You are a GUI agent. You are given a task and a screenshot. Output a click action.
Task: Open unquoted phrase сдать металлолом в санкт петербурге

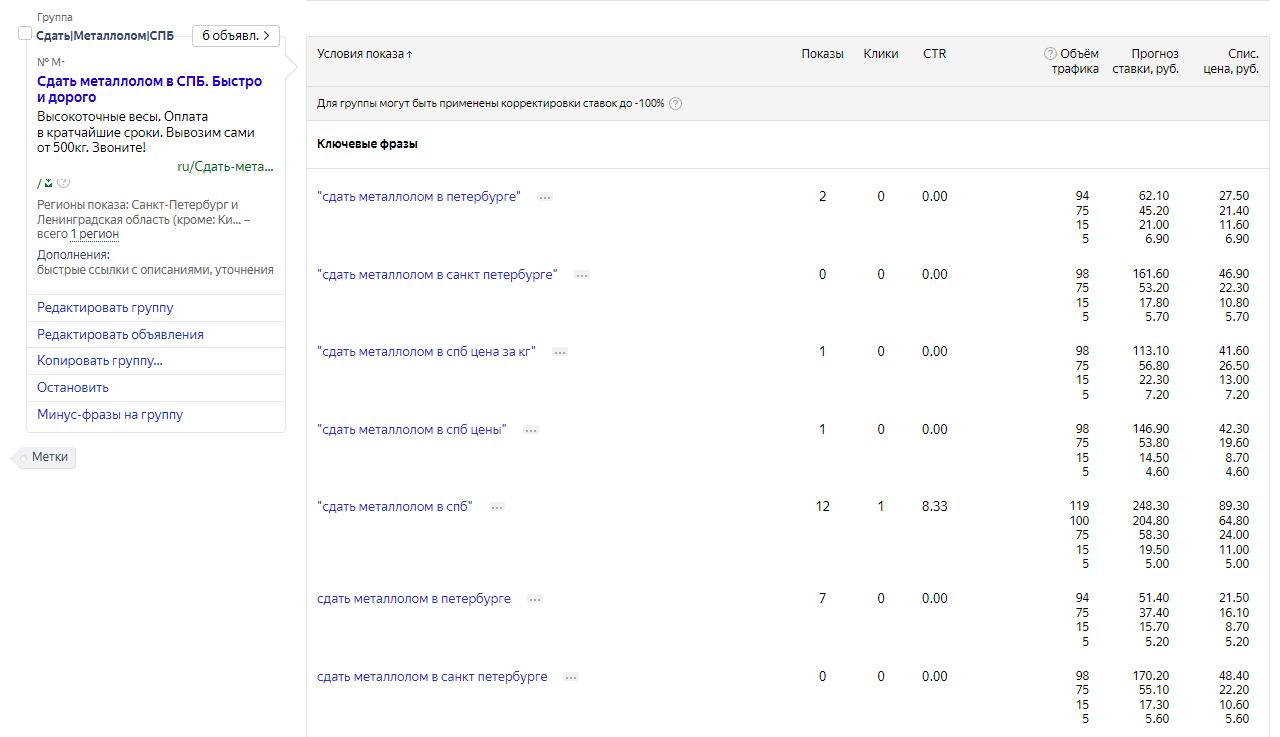(432, 677)
